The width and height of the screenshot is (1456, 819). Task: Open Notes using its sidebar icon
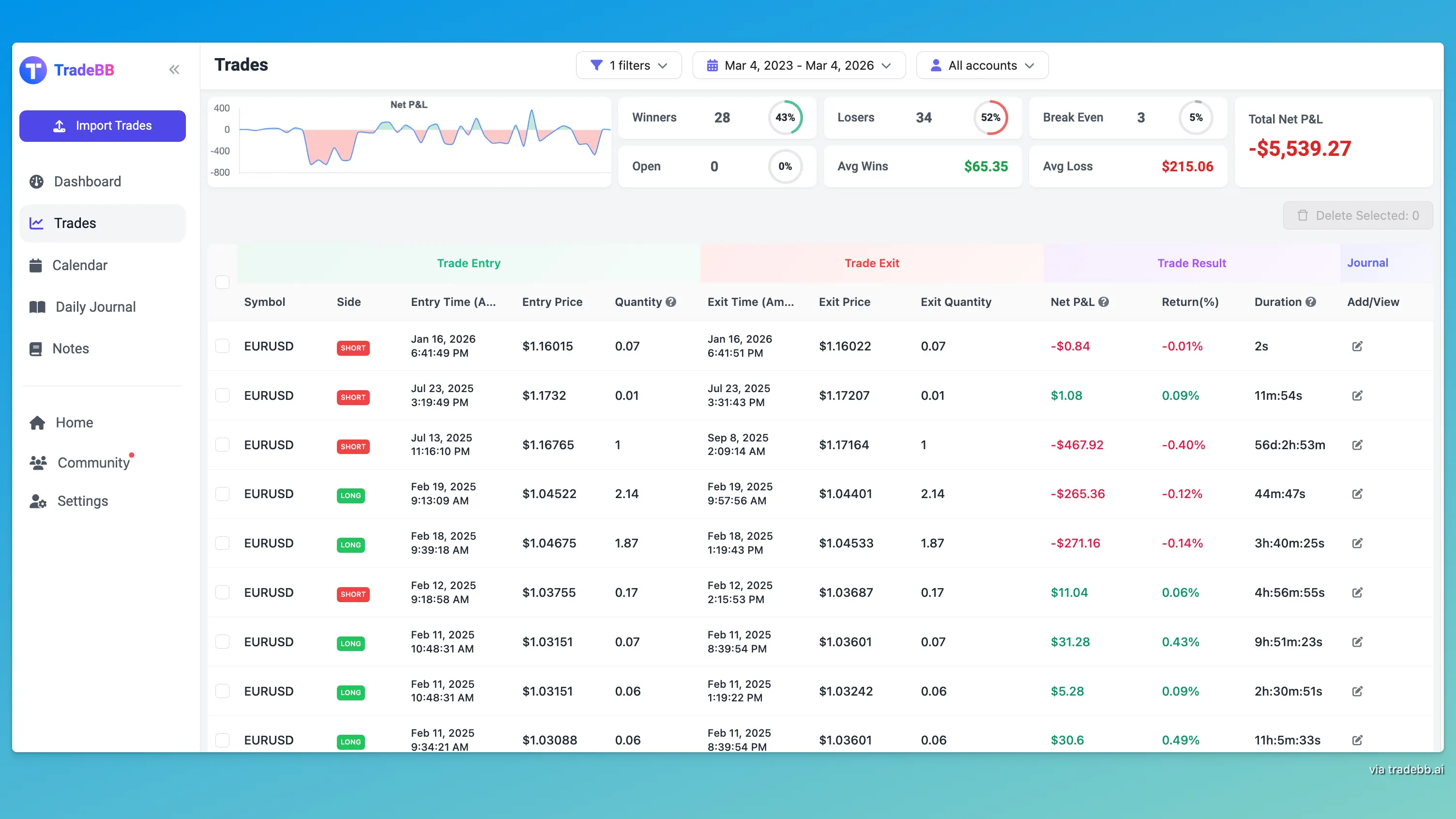click(x=36, y=348)
